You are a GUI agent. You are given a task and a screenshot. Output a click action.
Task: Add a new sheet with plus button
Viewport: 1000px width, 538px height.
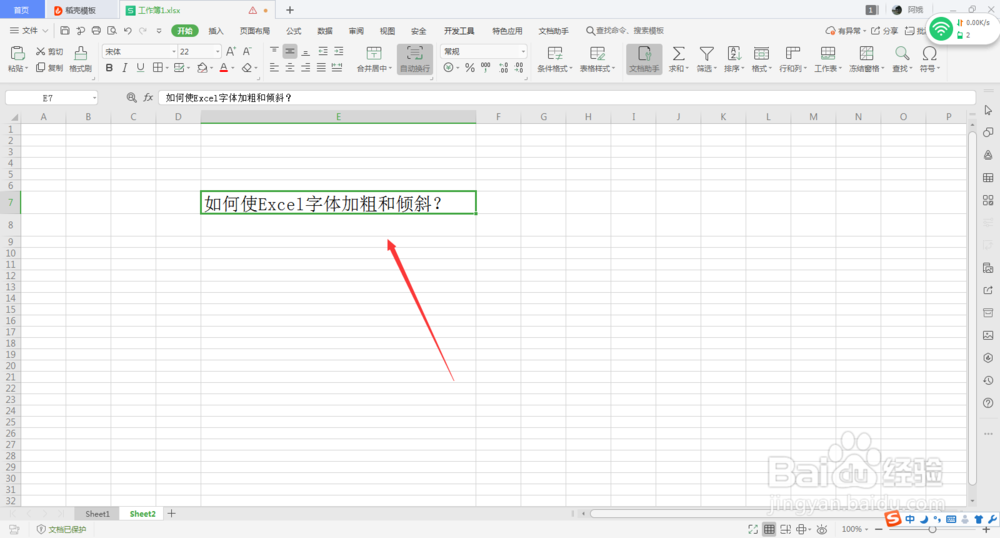[x=172, y=514]
